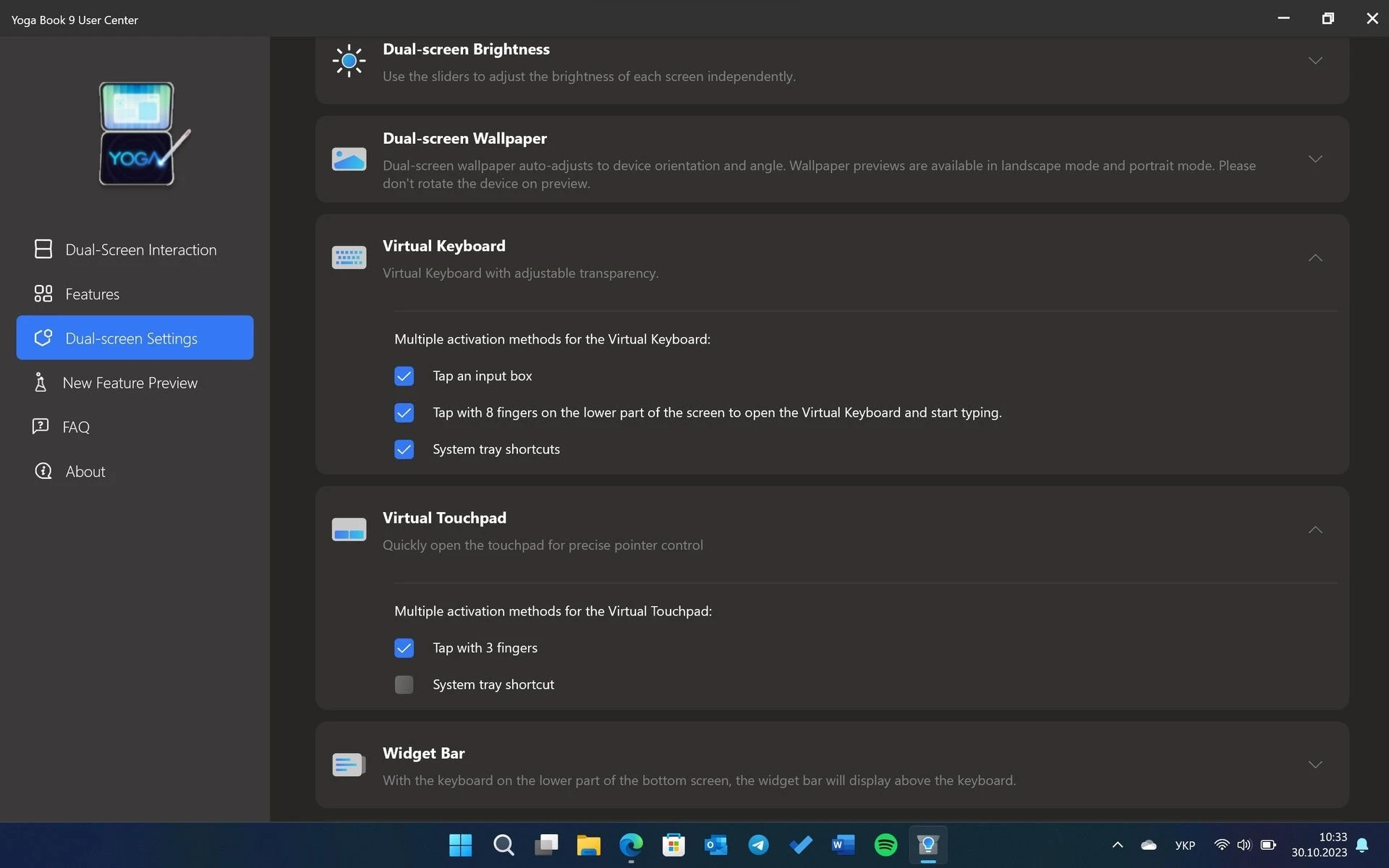Viewport: 1389px width, 868px height.
Task: Open Wi-Fi network tray icon
Action: [1222, 845]
